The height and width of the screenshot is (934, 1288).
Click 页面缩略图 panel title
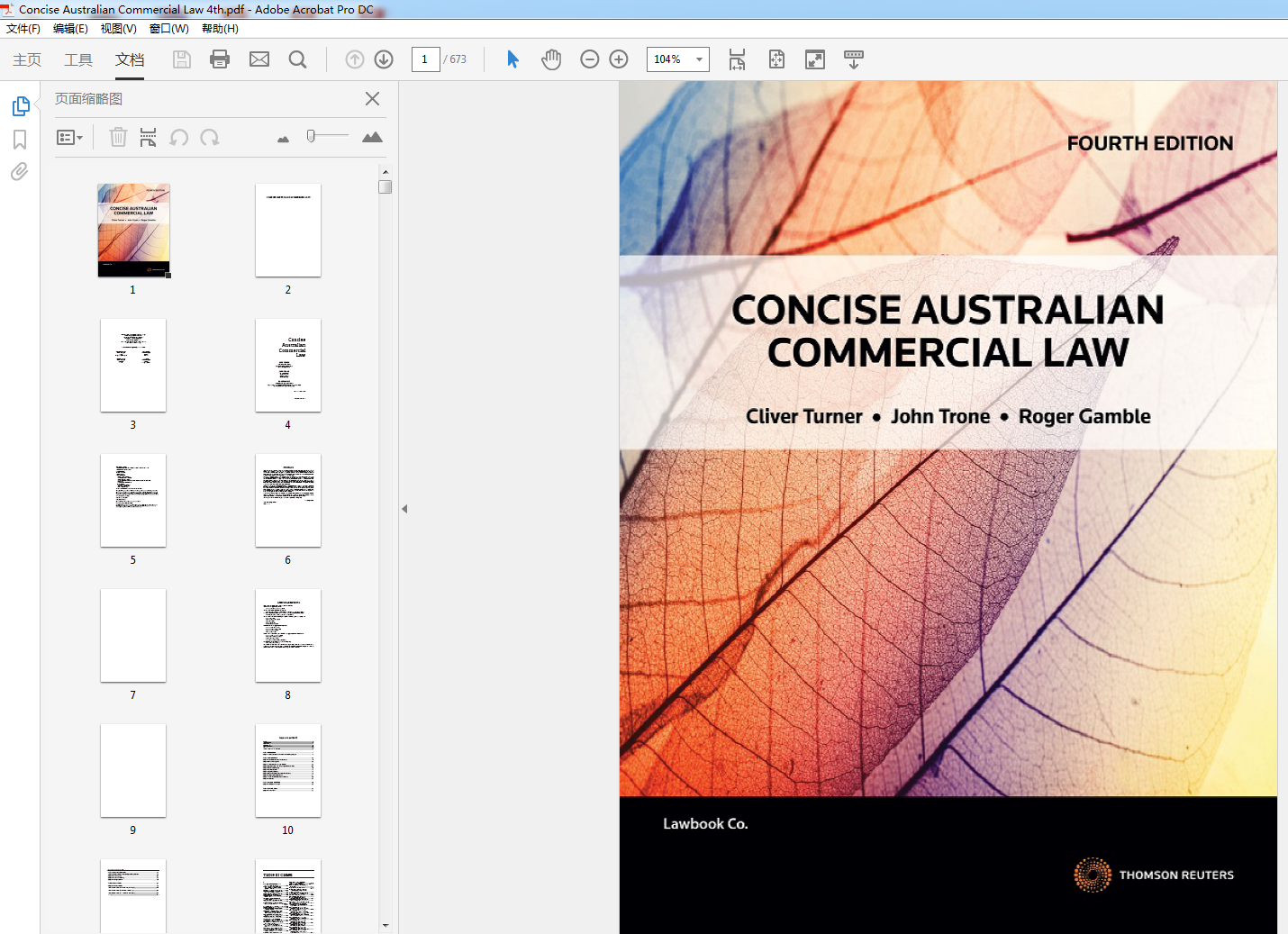(x=88, y=99)
